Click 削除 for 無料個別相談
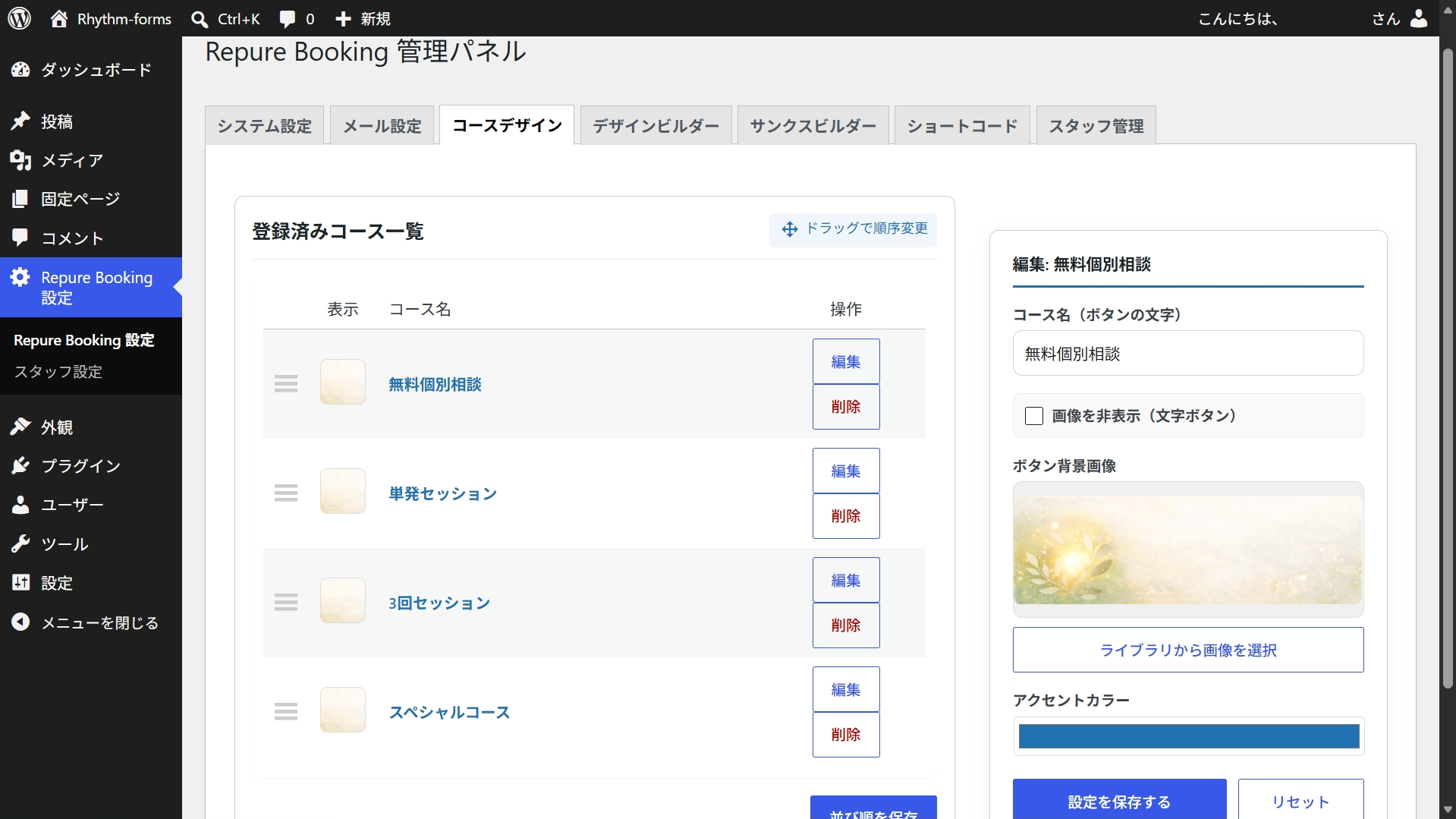Screen dimensions: 1456x819 point(846,407)
